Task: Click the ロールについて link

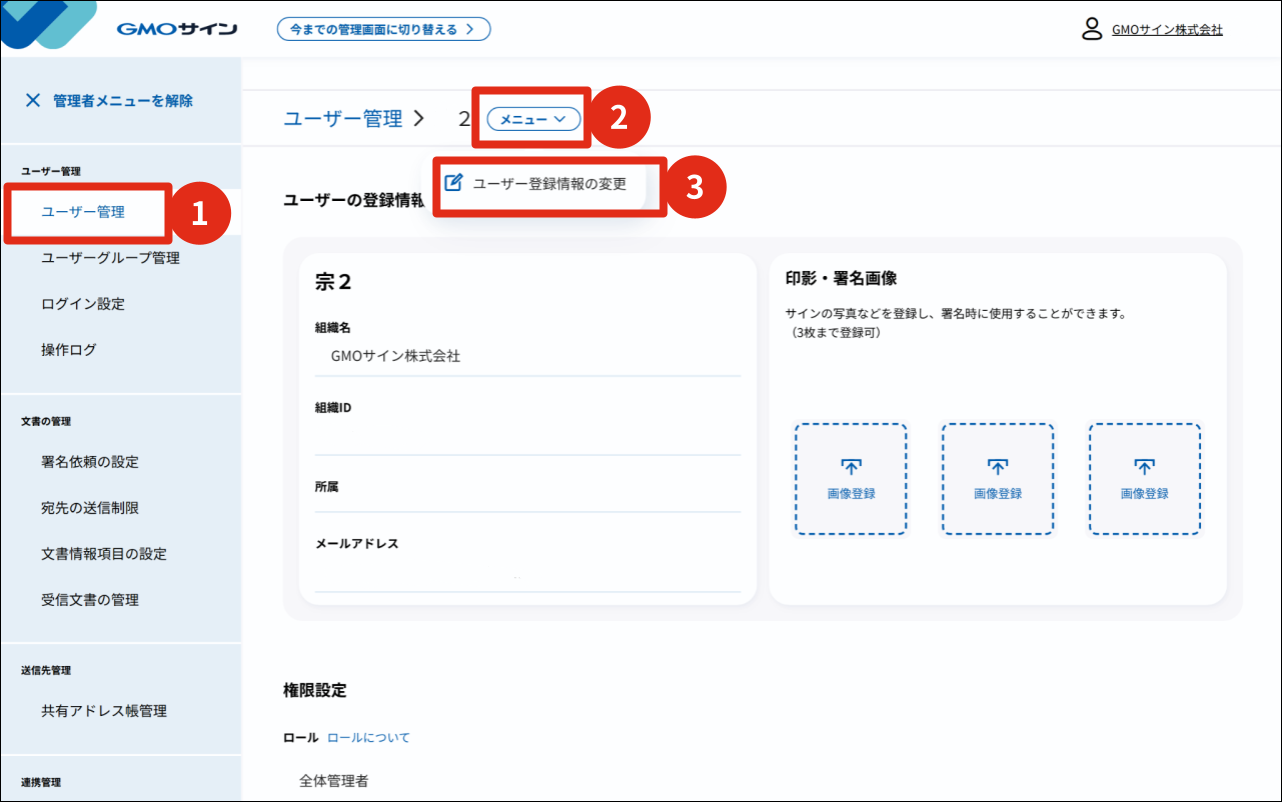Action: pyautogui.click(x=368, y=738)
